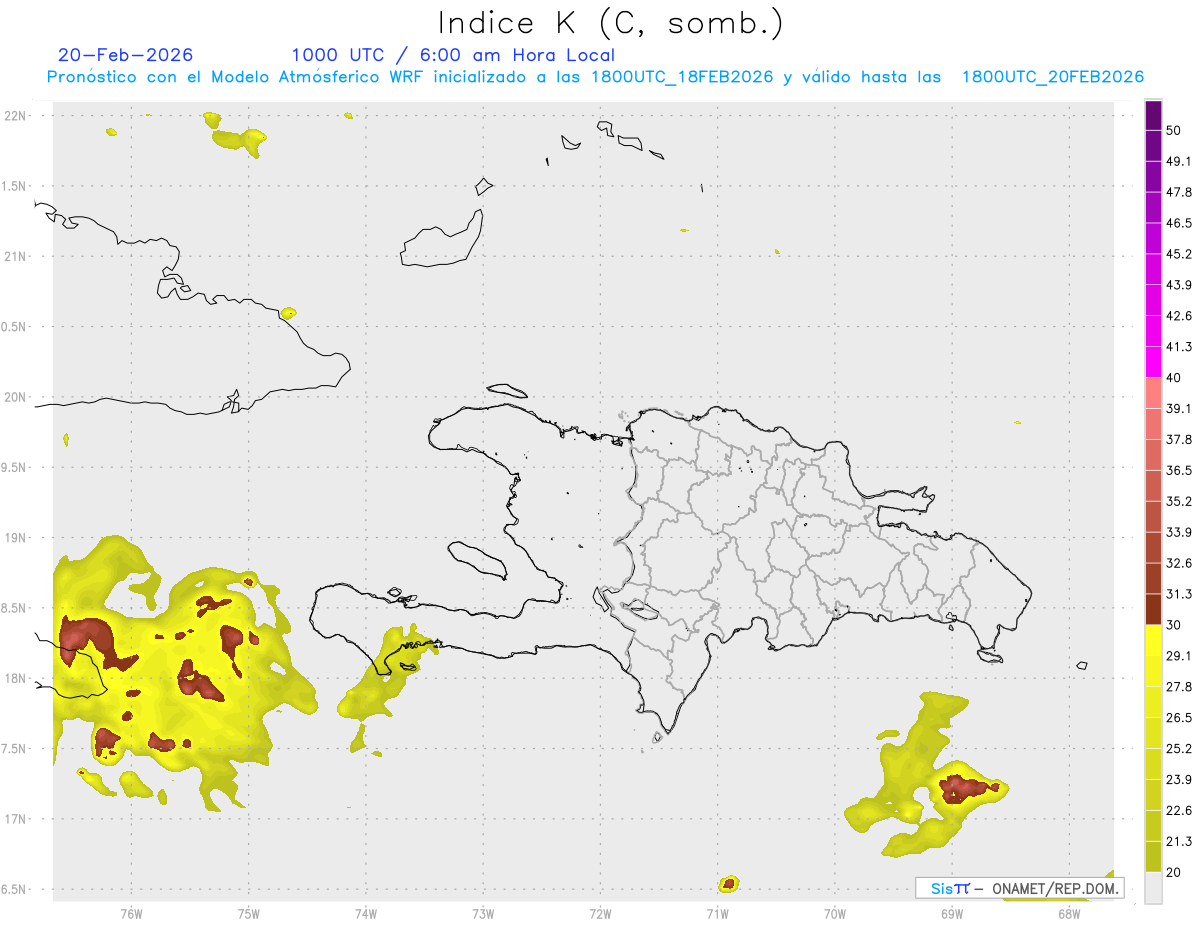Viewport: 1200px width, 927px height.
Task: Click the colorbar value "42.6"
Action: [x=1179, y=316]
